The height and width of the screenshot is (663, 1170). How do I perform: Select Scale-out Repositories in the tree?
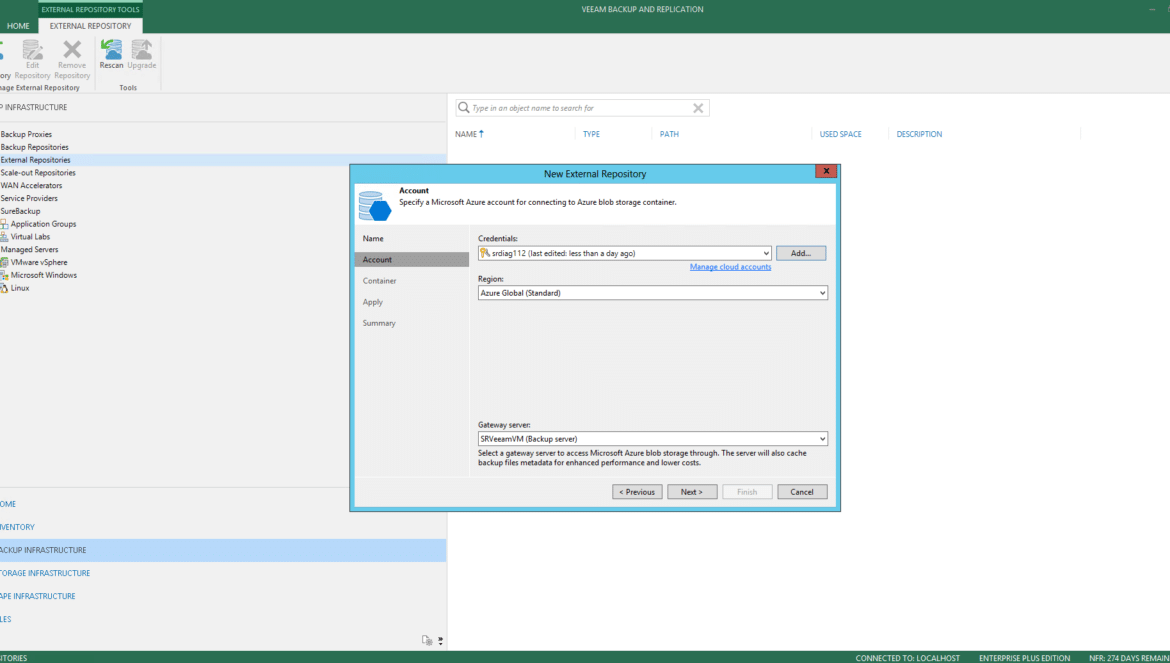click(x=38, y=173)
